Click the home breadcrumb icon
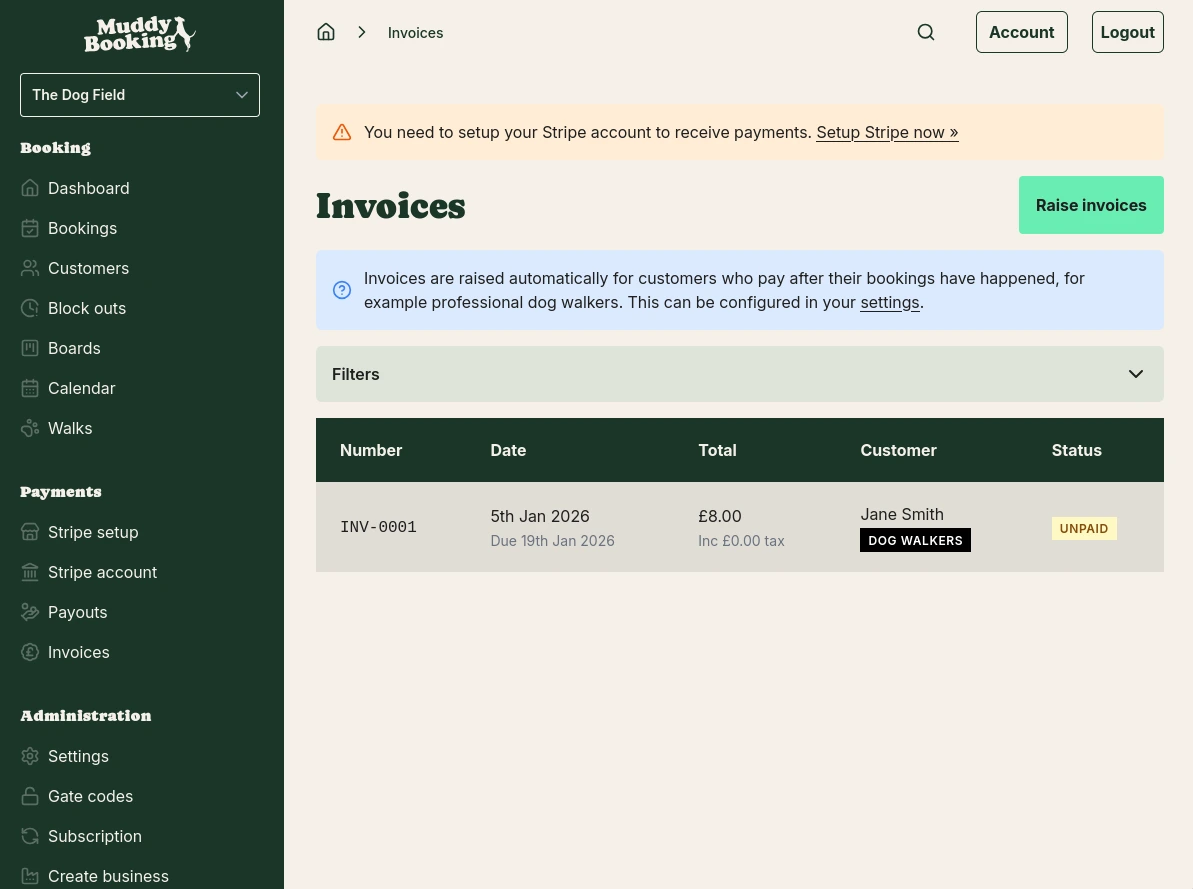The height and width of the screenshot is (889, 1193). pos(326,31)
